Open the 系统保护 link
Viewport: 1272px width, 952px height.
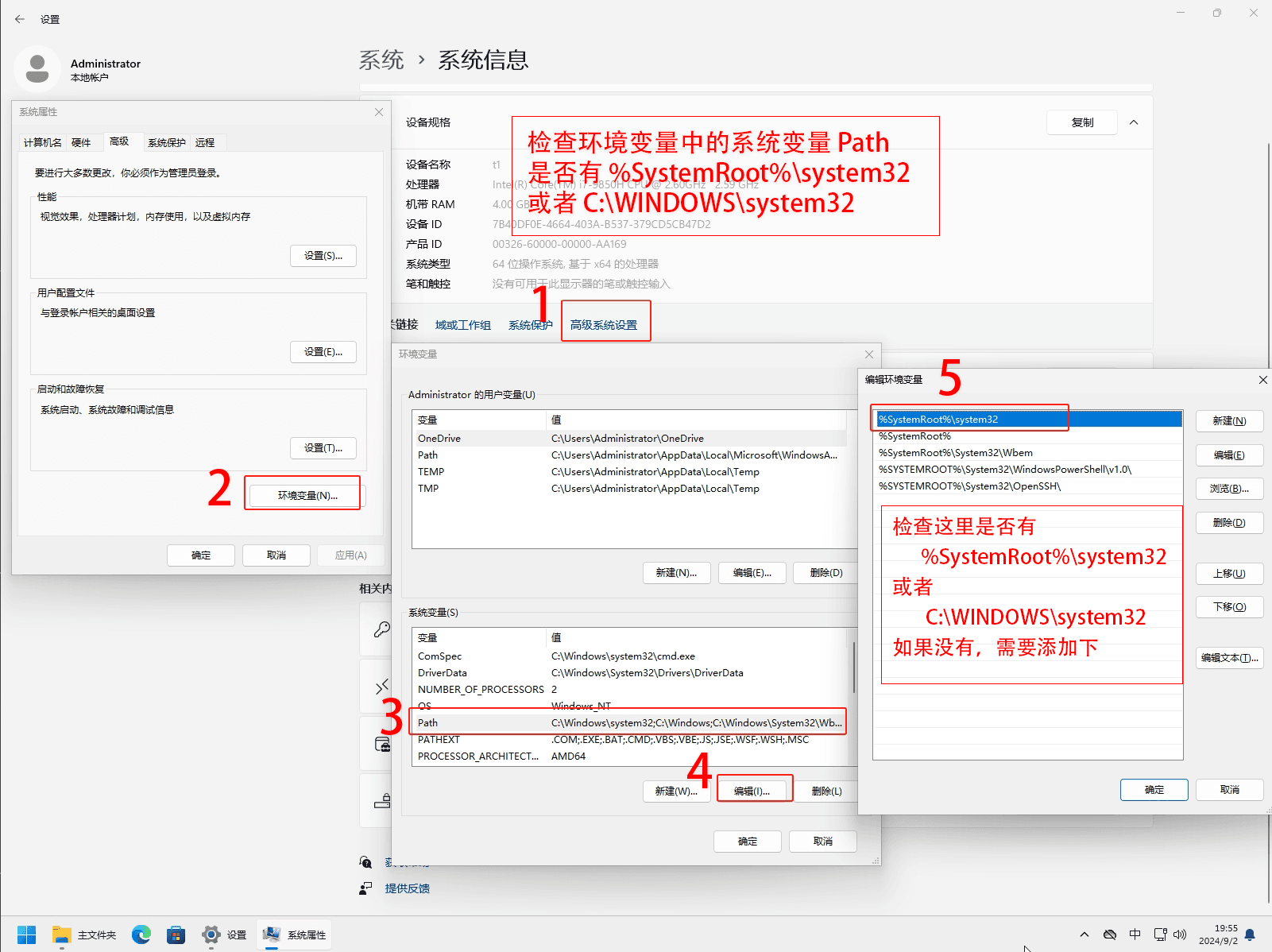pyautogui.click(x=531, y=325)
